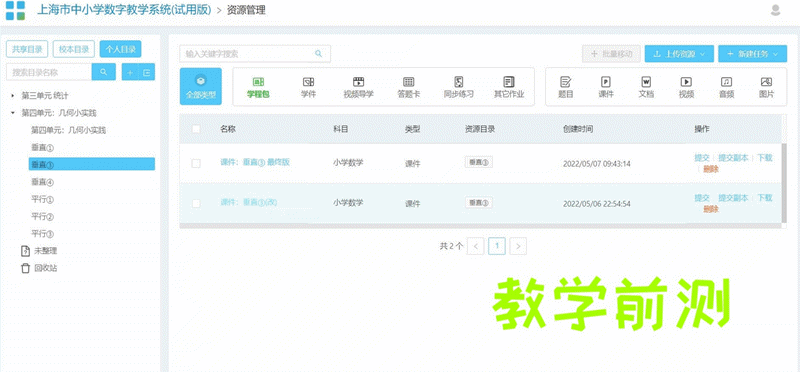Click 提交副本 for the 2022/05/06 row
Viewport: 800px width, 372px height.
pos(733,197)
